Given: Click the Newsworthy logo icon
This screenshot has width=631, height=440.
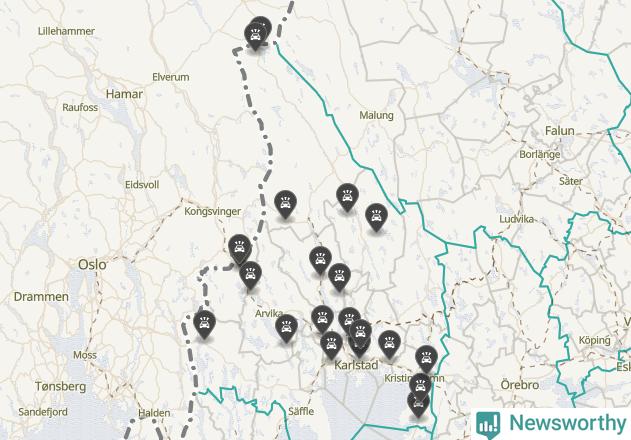Looking at the screenshot, I should (x=488, y=424).
